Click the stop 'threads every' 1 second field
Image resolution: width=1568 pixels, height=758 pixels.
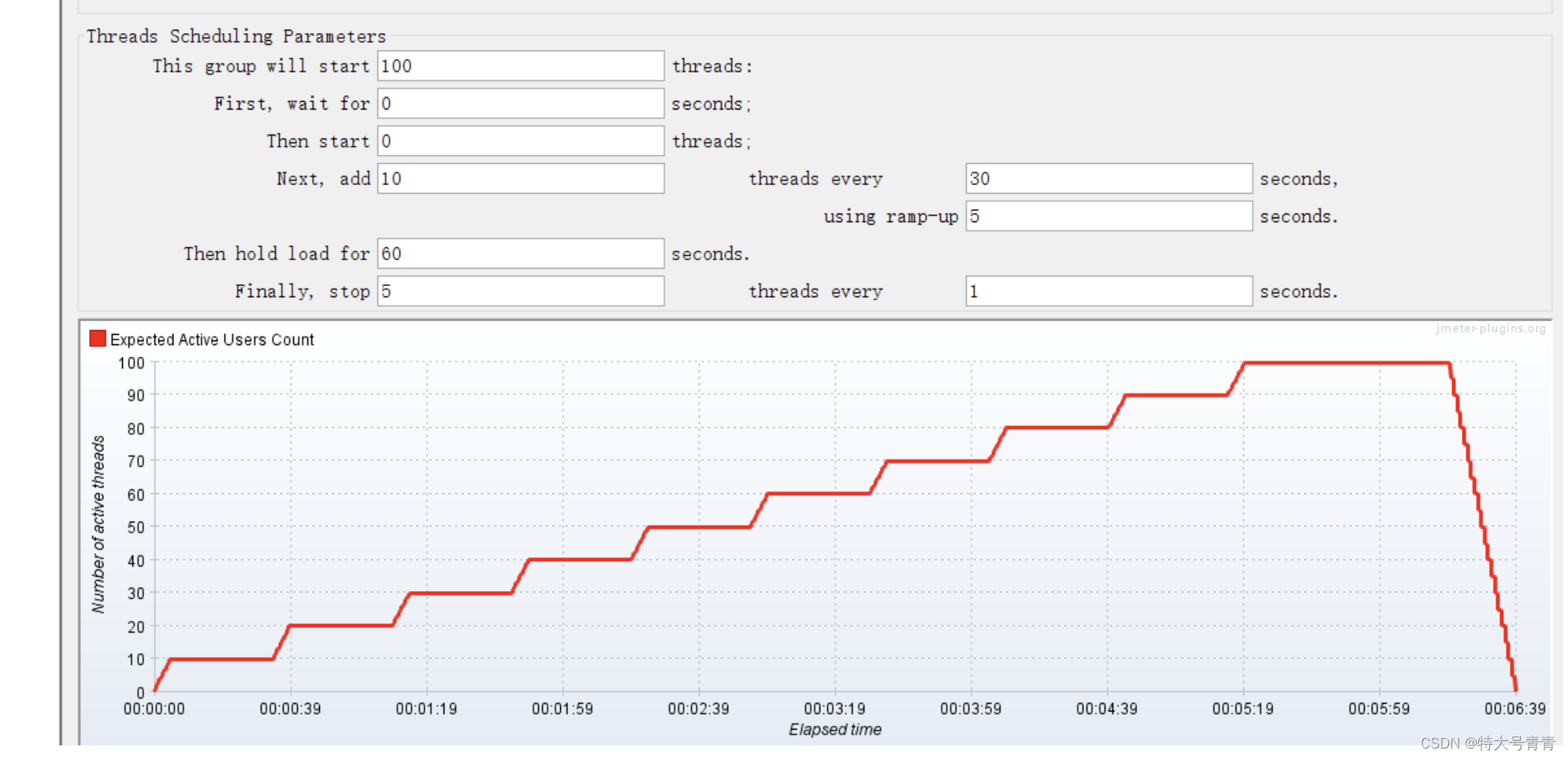(1109, 292)
